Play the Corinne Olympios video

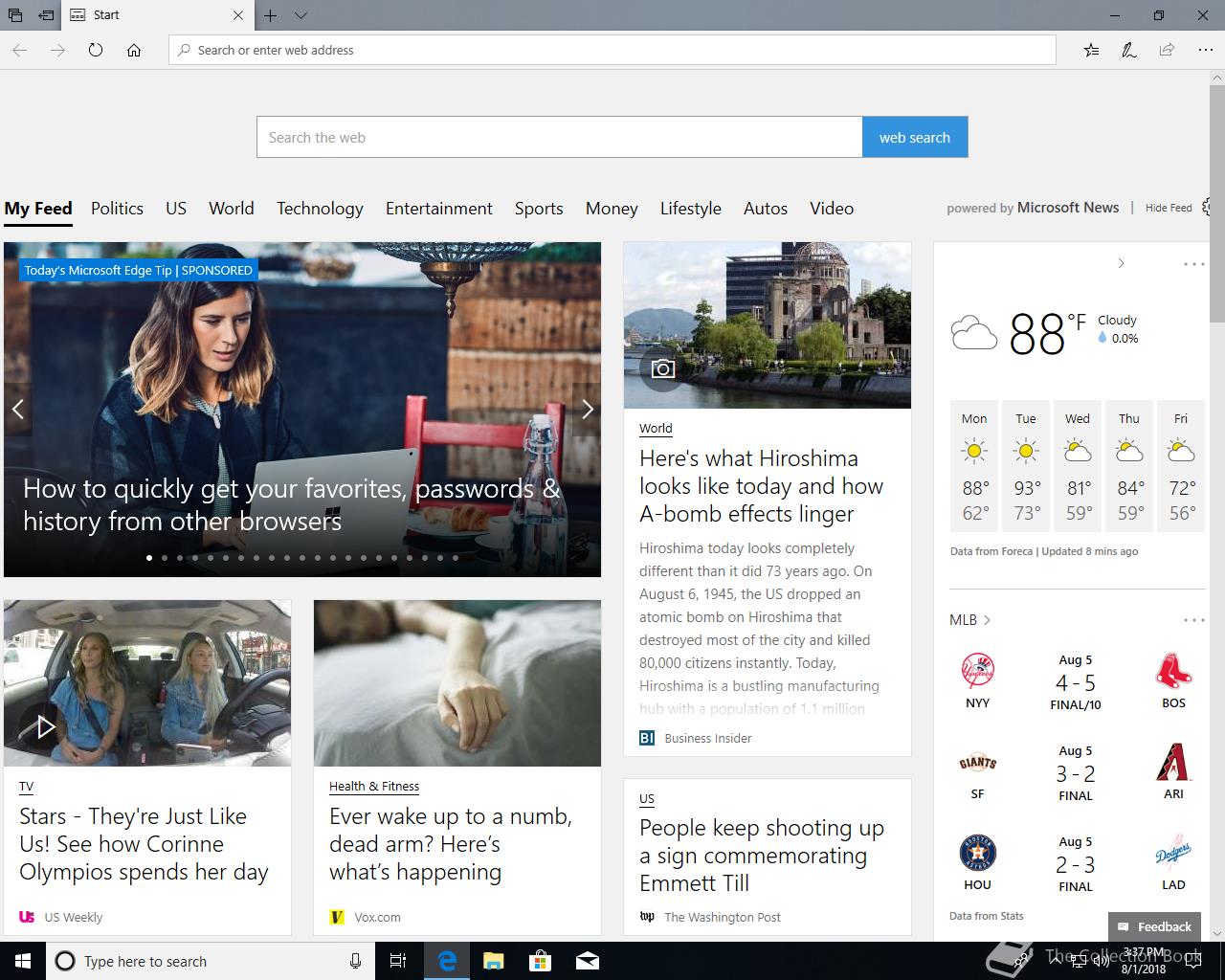(45, 726)
